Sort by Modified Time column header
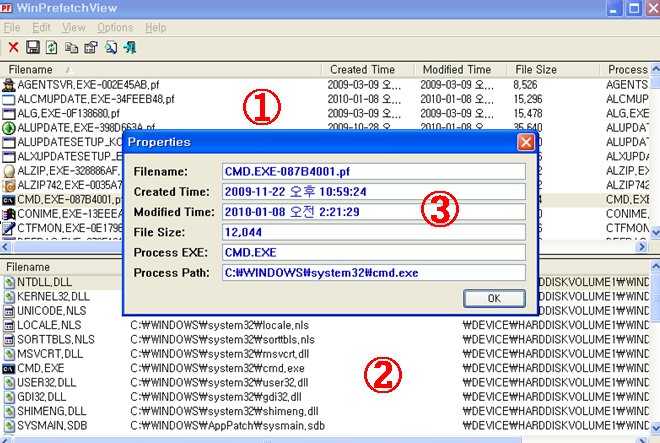This screenshot has height=443, width=660. point(460,69)
